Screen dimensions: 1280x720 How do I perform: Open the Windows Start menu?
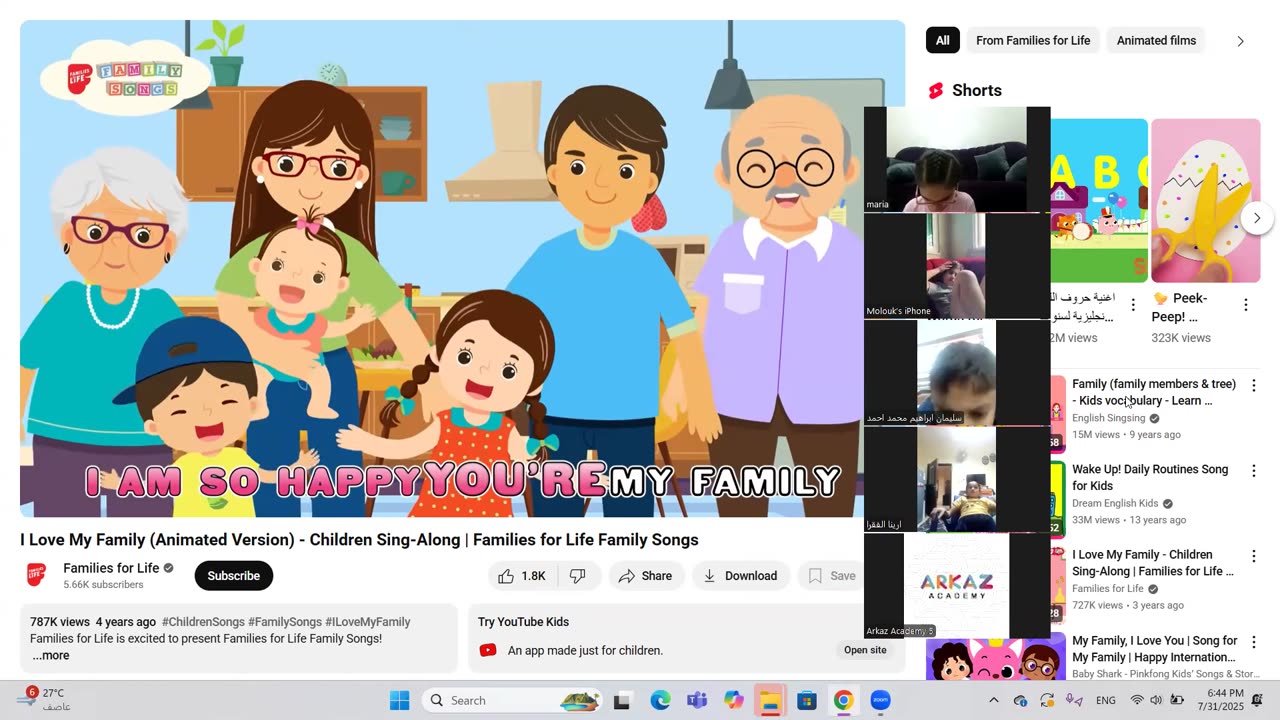point(399,700)
